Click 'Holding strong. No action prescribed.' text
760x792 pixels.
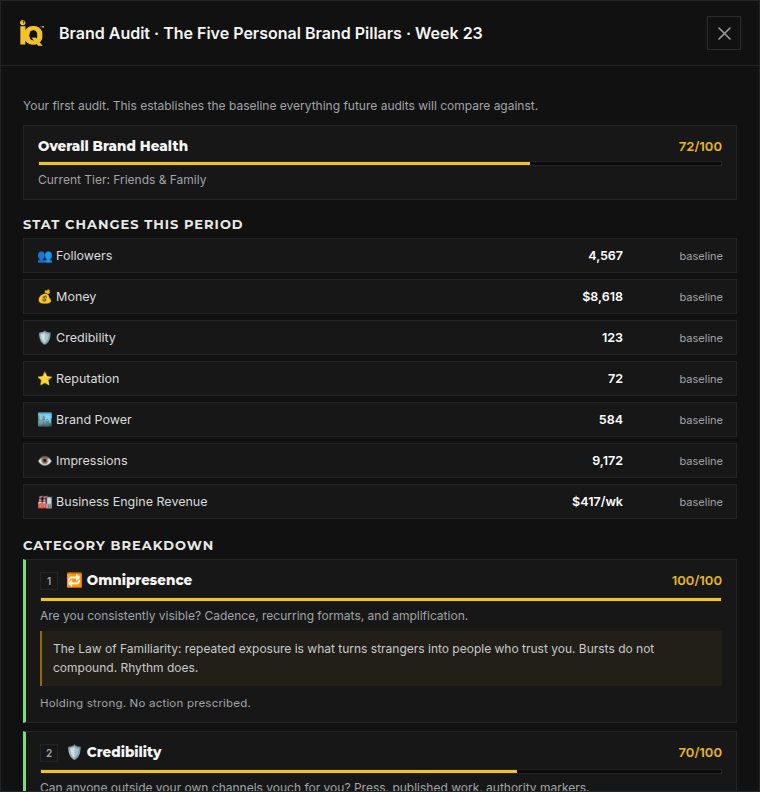coord(145,703)
